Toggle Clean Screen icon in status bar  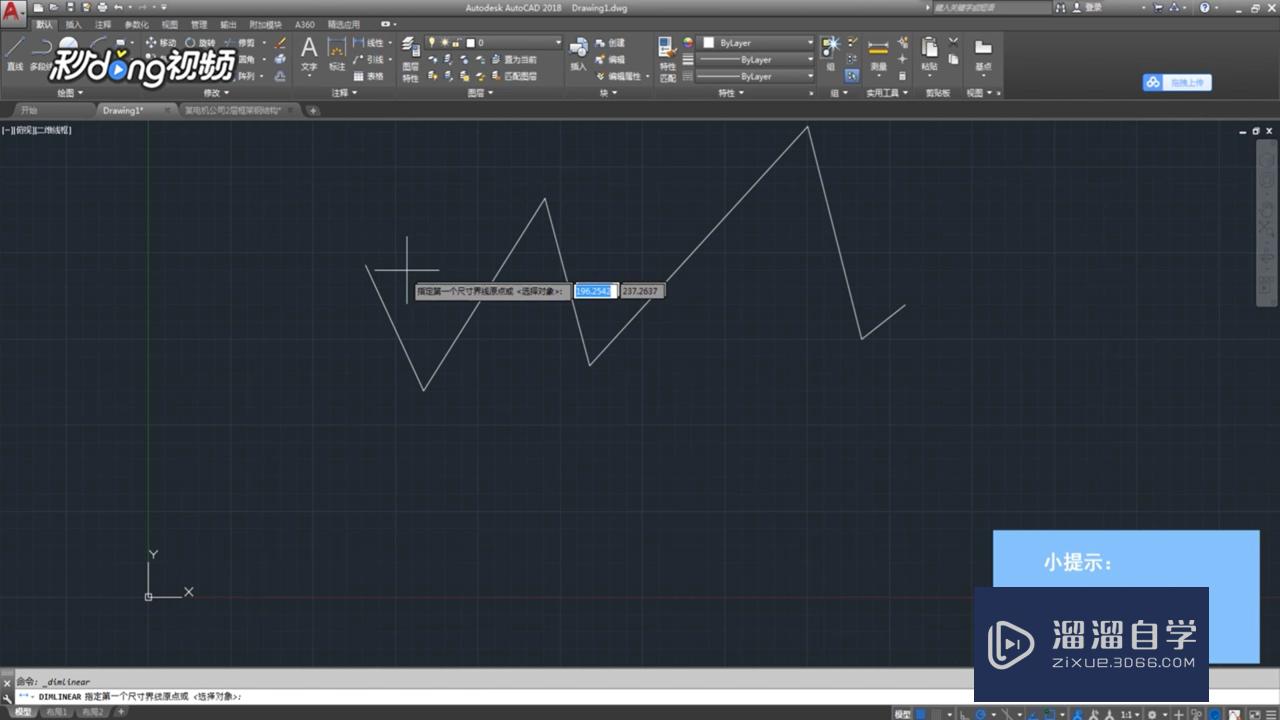[x=1255, y=714]
